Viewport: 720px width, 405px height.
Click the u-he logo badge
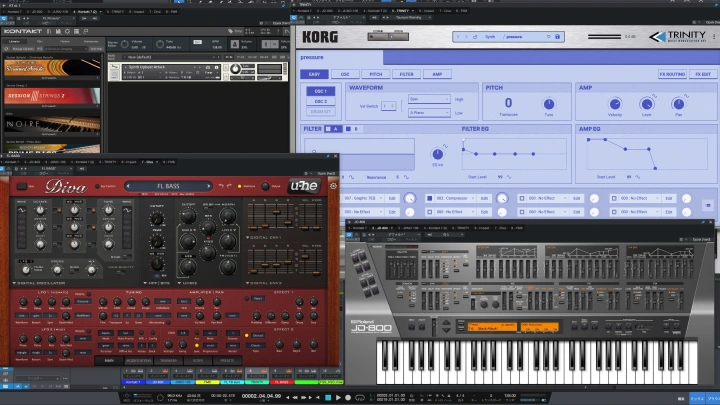(x=304, y=186)
